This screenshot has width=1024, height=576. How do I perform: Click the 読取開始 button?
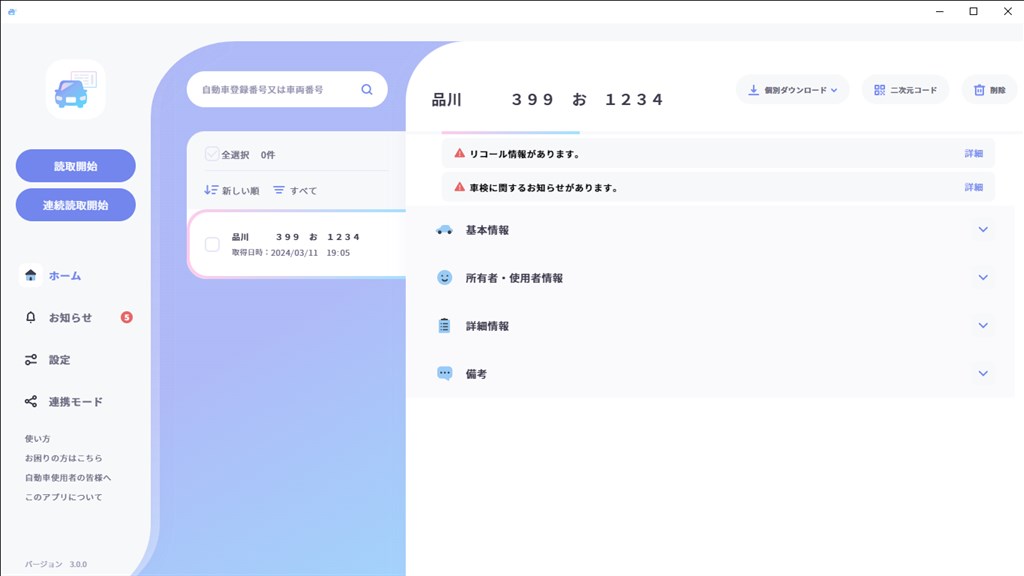(76, 166)
